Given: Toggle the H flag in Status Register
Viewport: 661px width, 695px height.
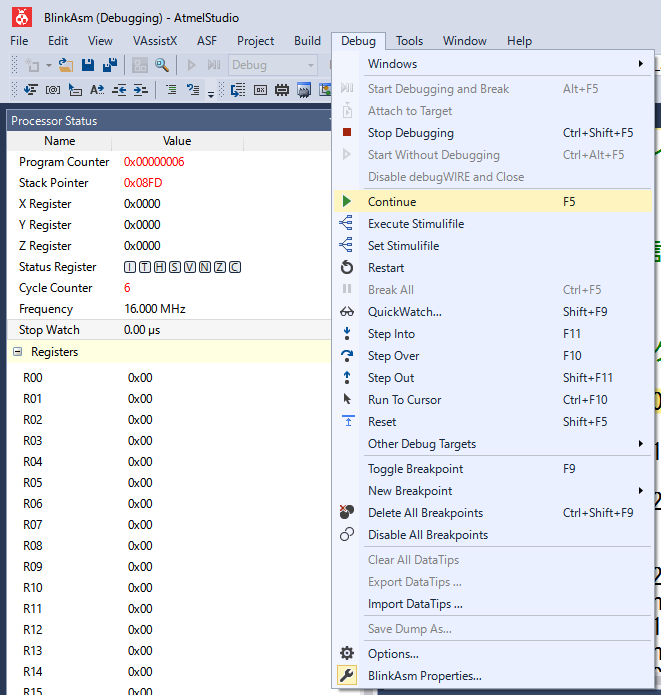Looking at the screenshot, I should (x=160, y=267).
